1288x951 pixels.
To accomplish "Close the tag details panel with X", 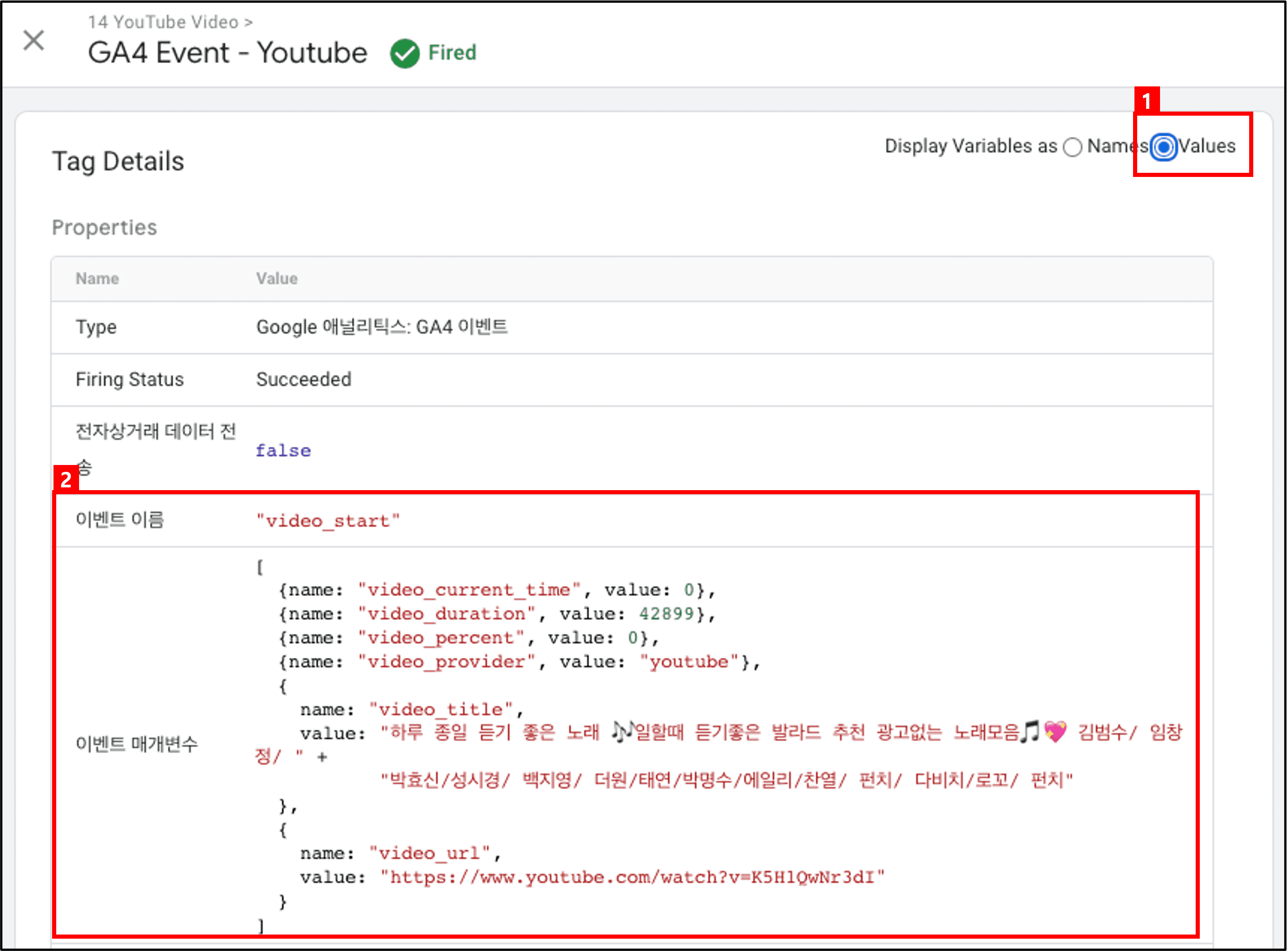I will 33,41.
